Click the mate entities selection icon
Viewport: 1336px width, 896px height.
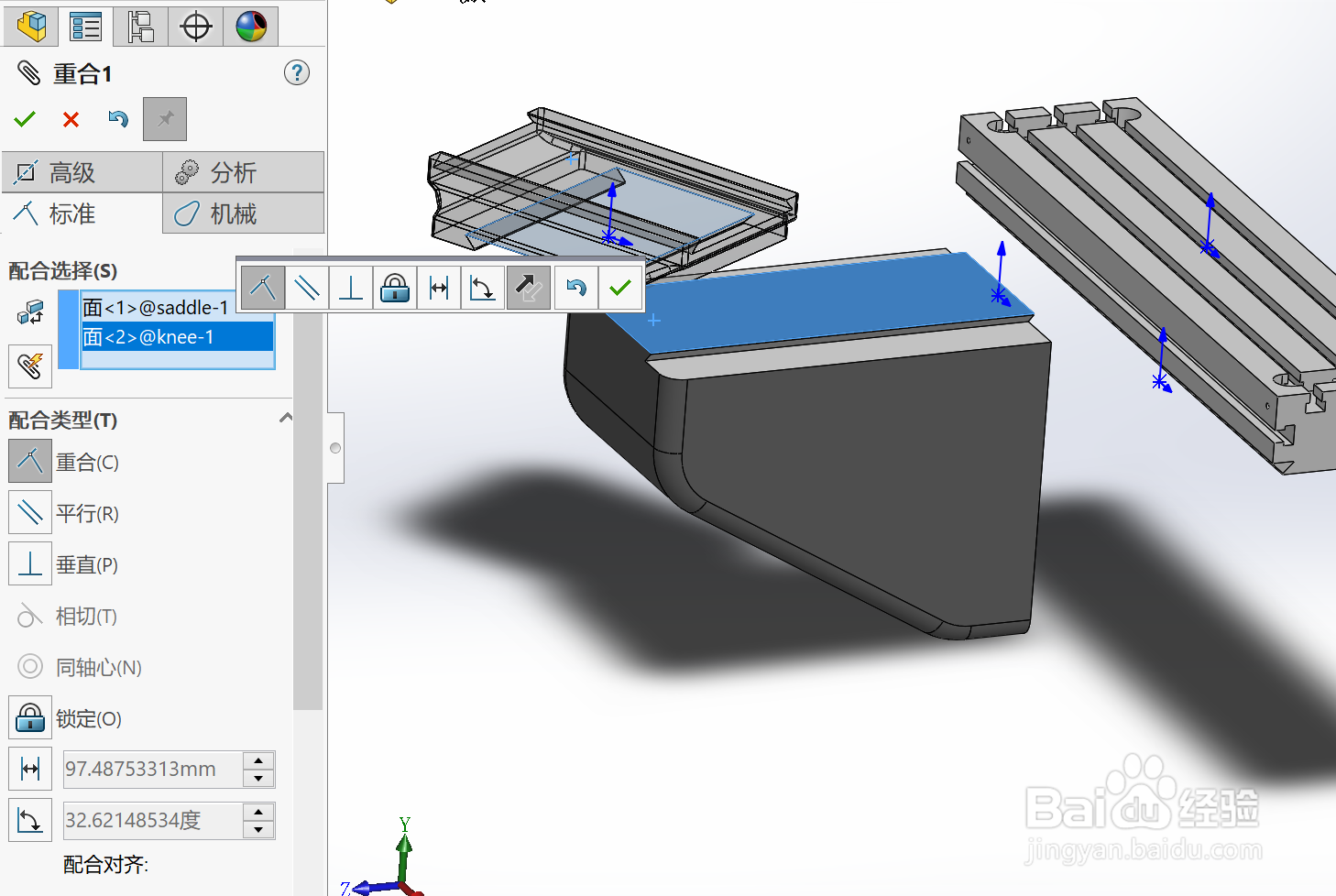pos(30,312)
